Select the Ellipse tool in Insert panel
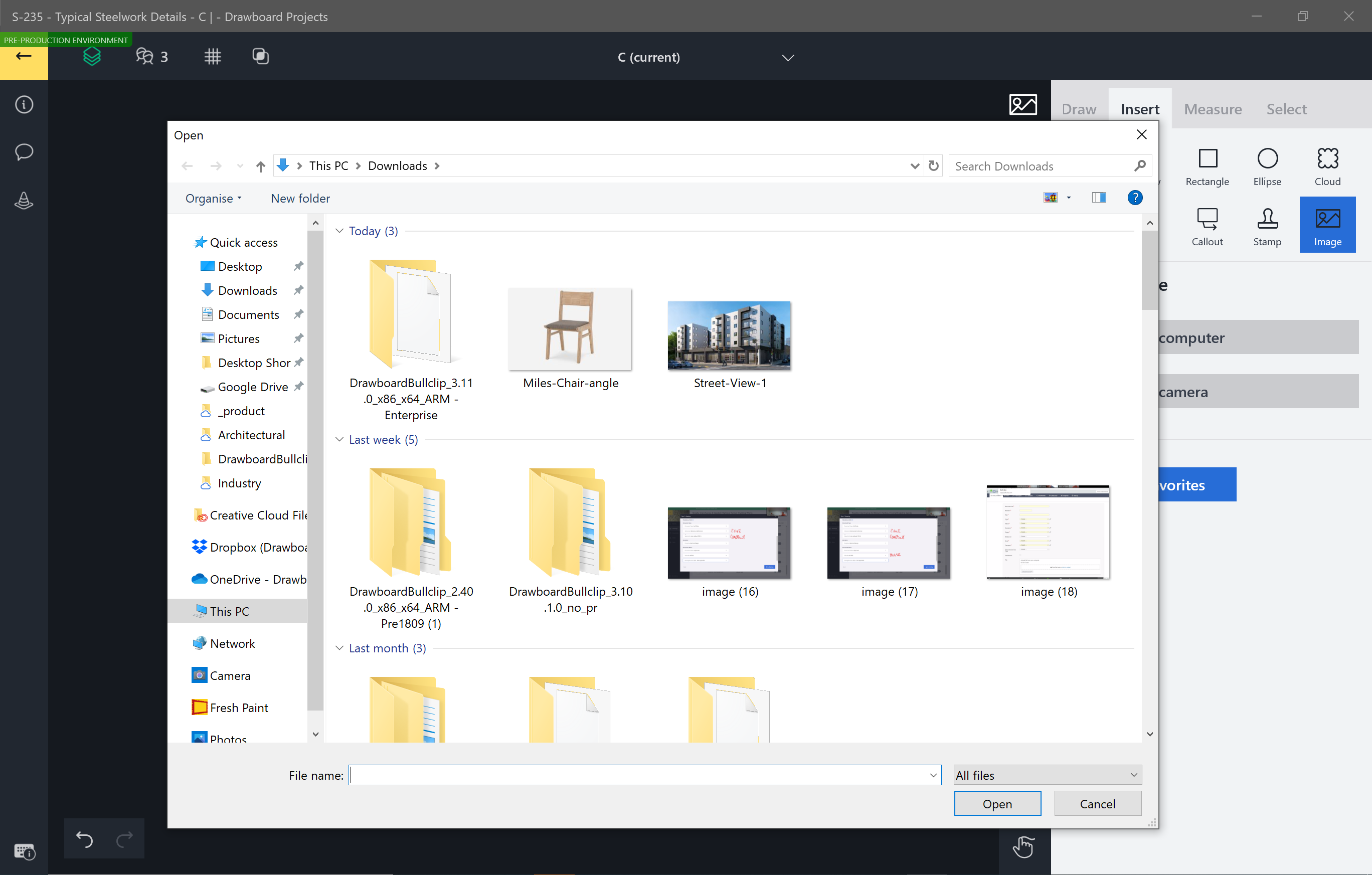The height and width of the screenshot is (875, 1372). (1267, 165)
